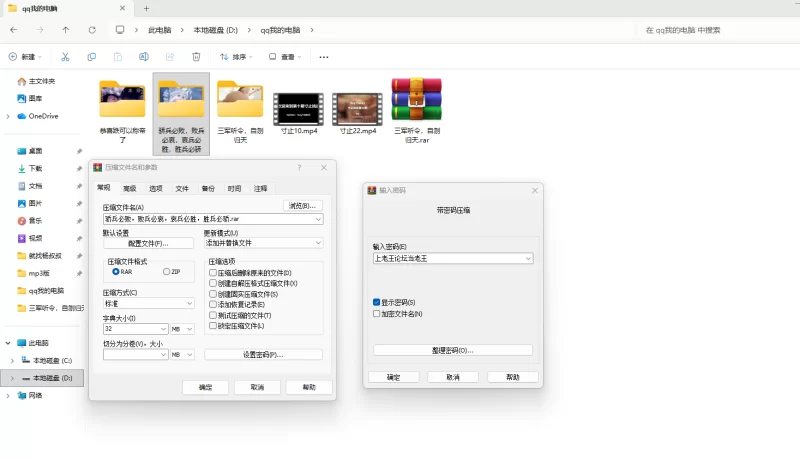Click the 整理密码(O)... button
The width and height of the screenshot is (800, 459).
(453, 350)
